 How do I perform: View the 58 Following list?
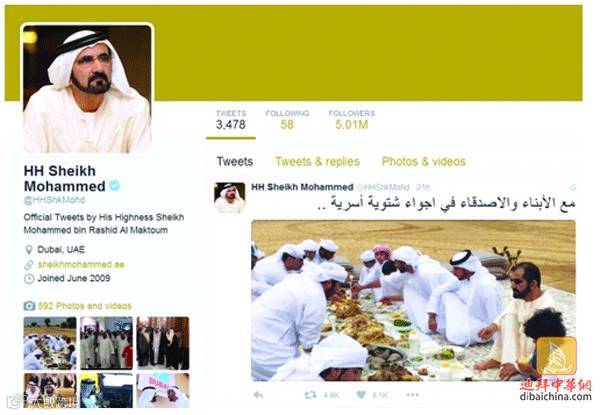point(287,120)
